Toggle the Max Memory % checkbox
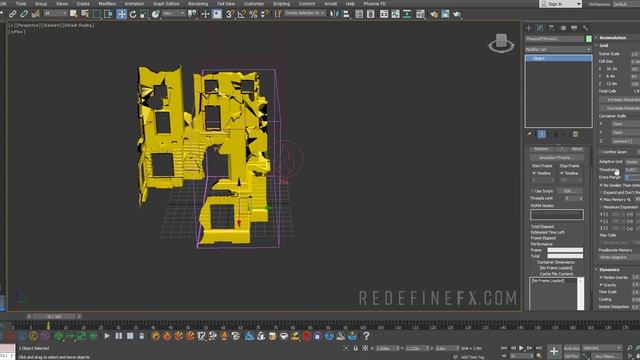Image resolution: width=640 pixels, height=360 pixels. tap(601, 200)
